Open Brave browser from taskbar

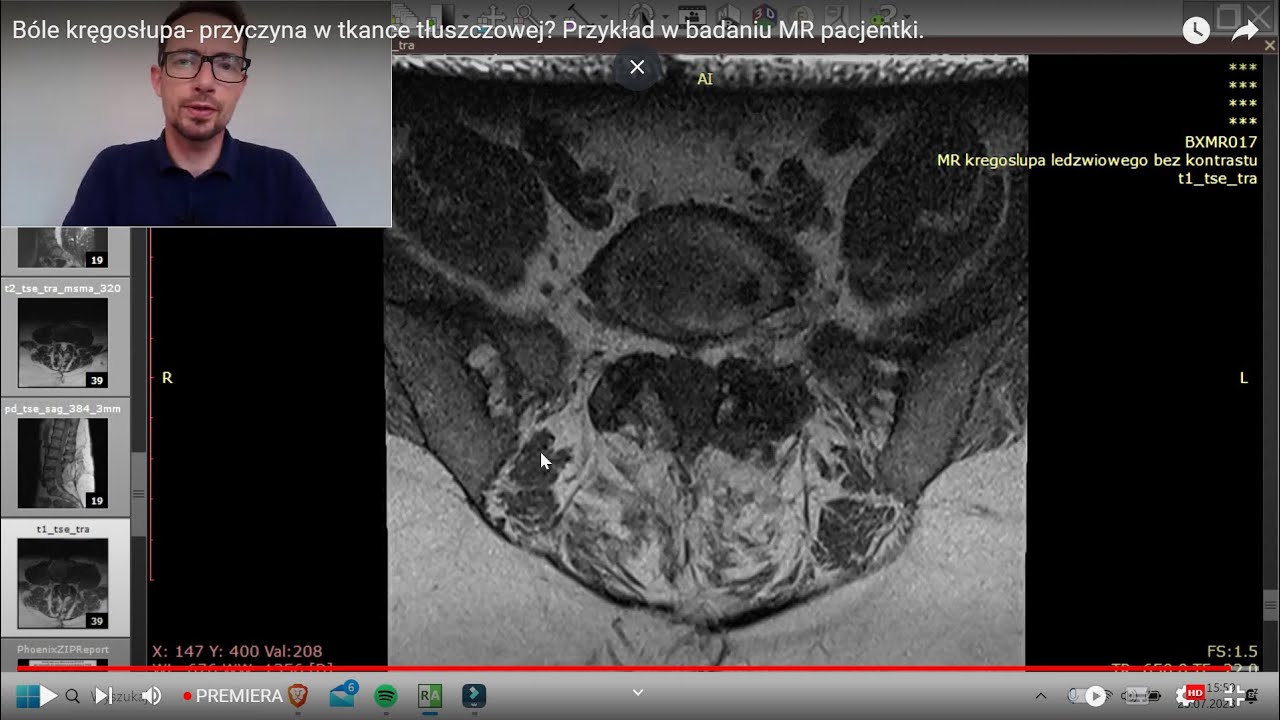click(298, 696)
